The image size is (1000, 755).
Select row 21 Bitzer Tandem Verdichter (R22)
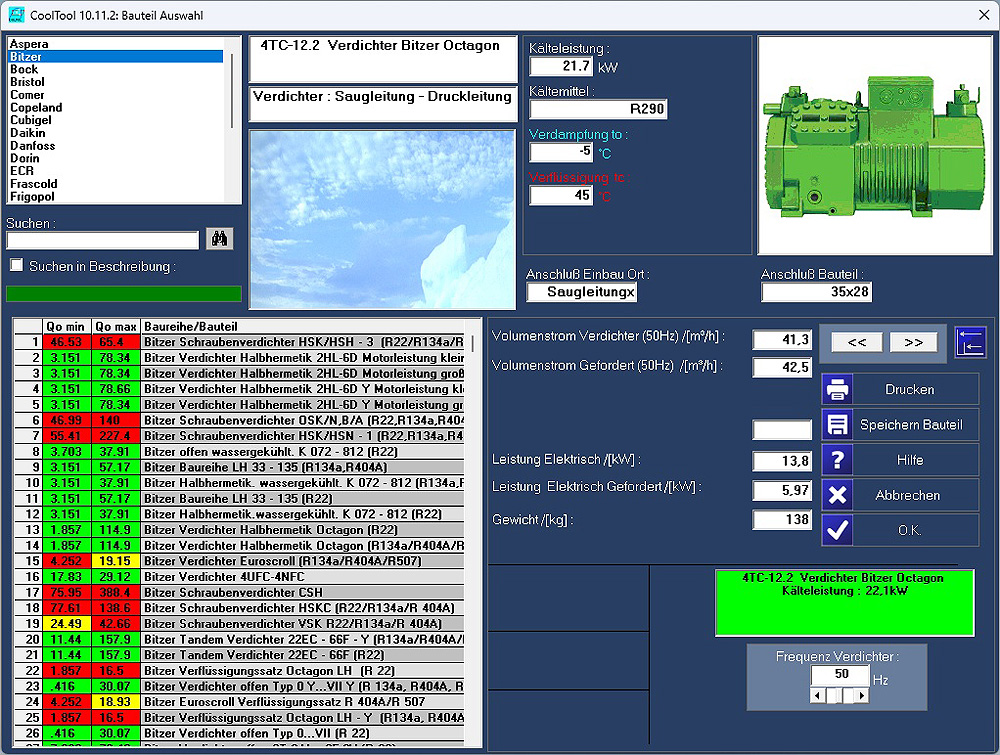coord(240,655)
